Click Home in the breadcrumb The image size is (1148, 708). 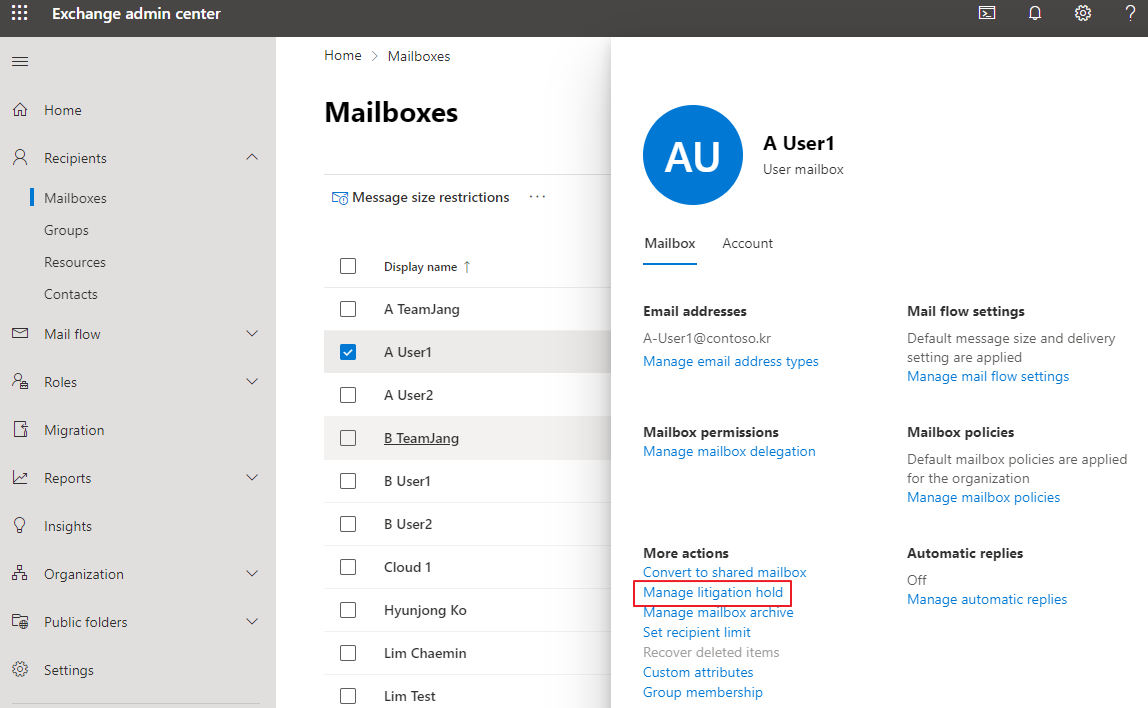pos(343,56)
